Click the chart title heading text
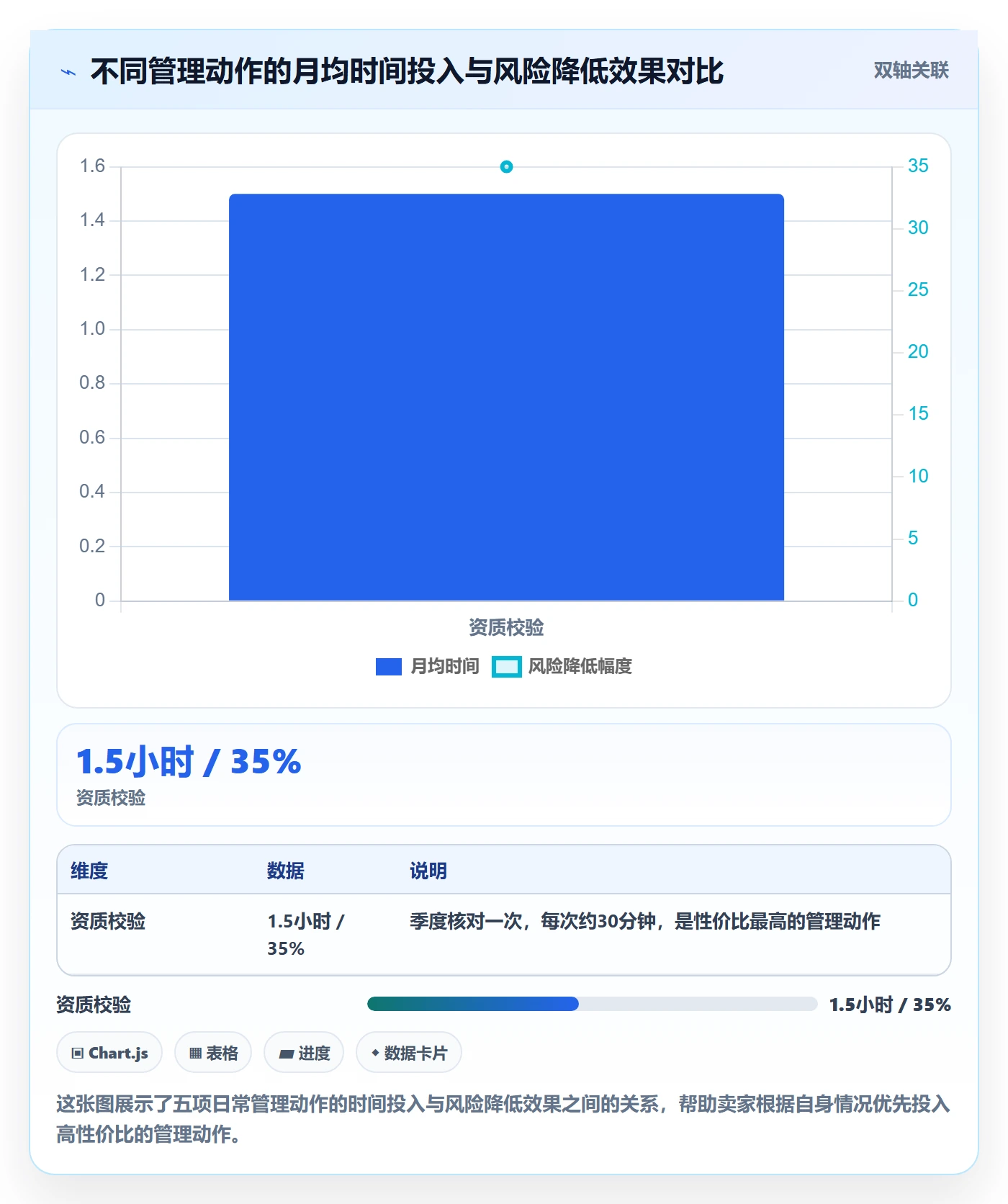This screenshot has width=1008, height=1204. [x=407, y=71]
